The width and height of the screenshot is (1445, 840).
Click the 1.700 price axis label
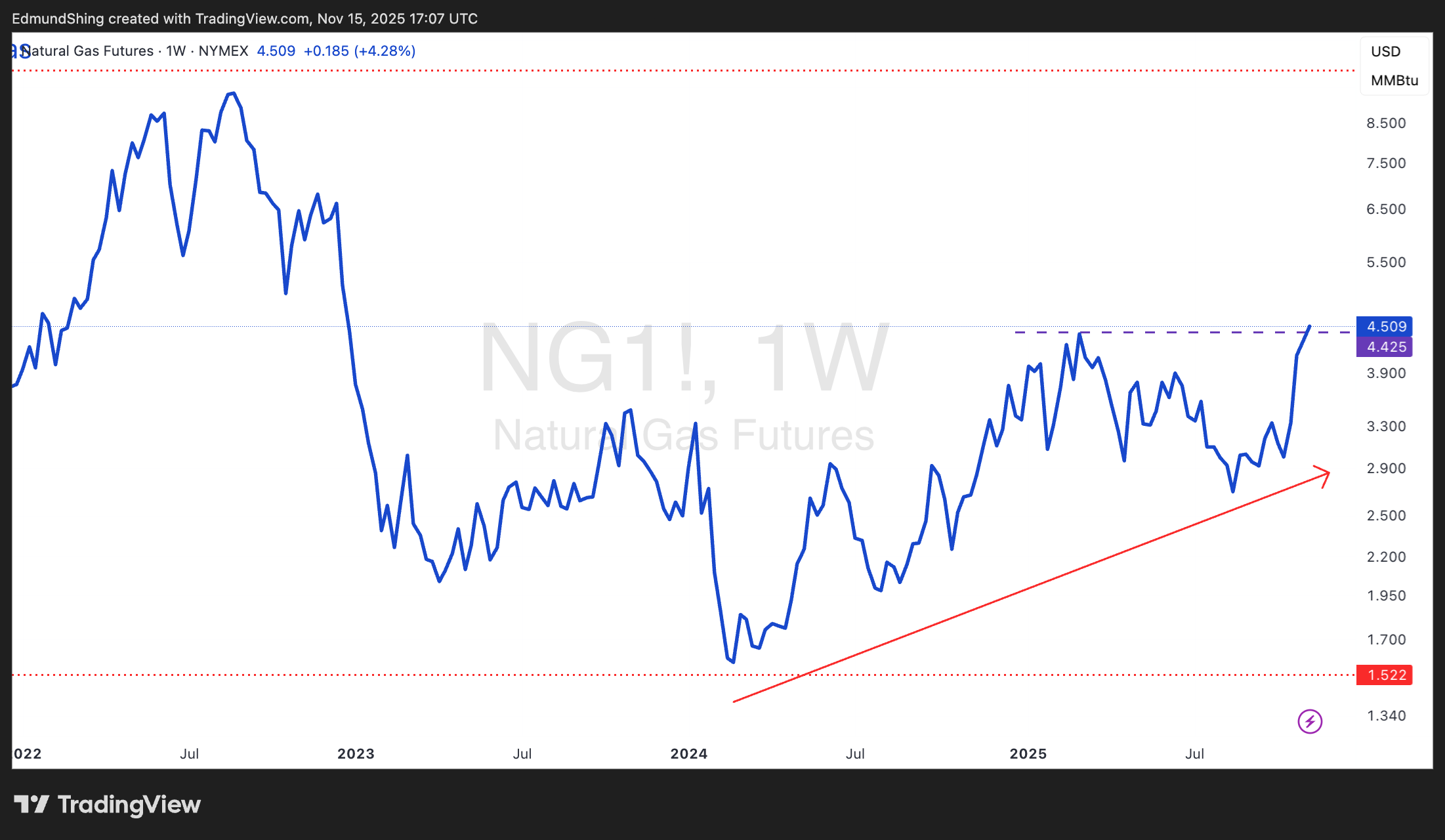[1386, 640]
